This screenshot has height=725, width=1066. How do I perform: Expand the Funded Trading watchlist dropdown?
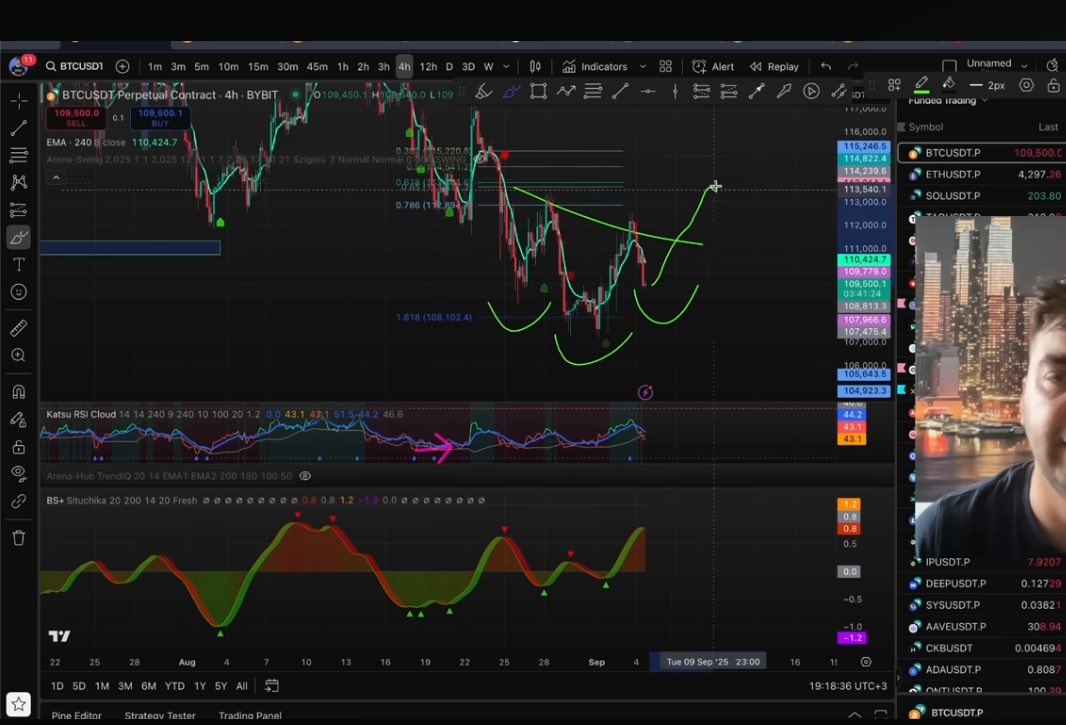(x=948, y=101)
